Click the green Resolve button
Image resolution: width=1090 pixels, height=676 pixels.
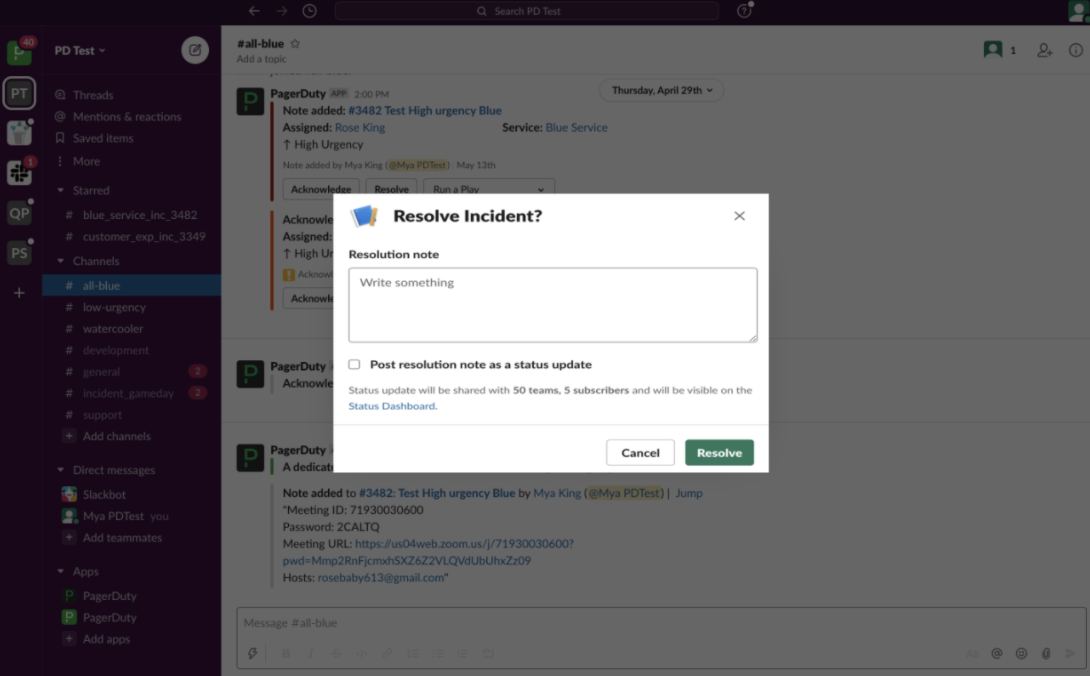[719, 453]
